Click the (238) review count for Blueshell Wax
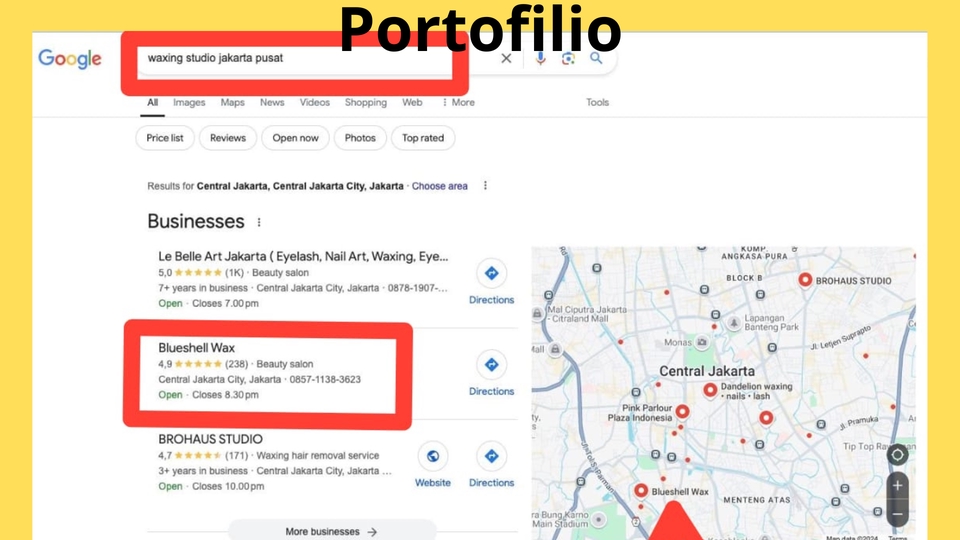The height and width of the screenshot is (540, 960). coord(236,364)
